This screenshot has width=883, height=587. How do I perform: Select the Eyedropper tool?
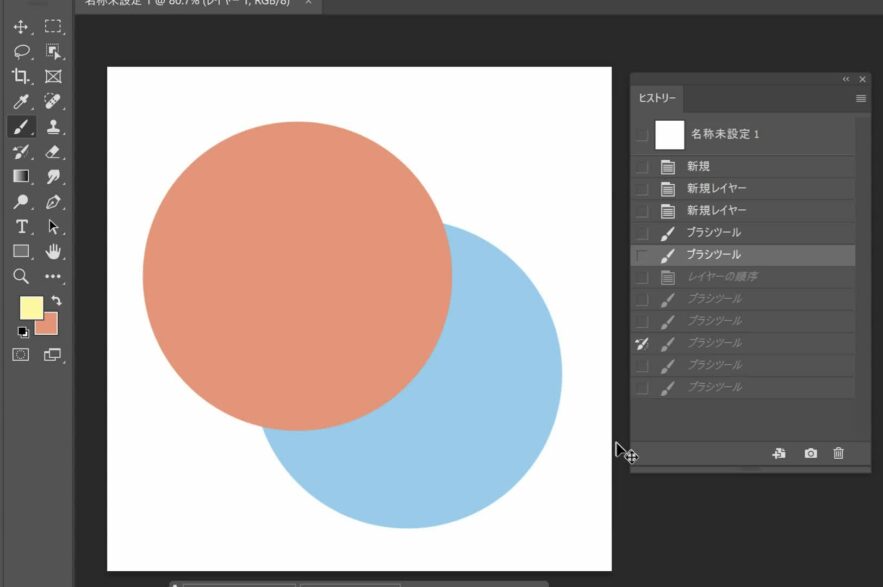(21, 102)
